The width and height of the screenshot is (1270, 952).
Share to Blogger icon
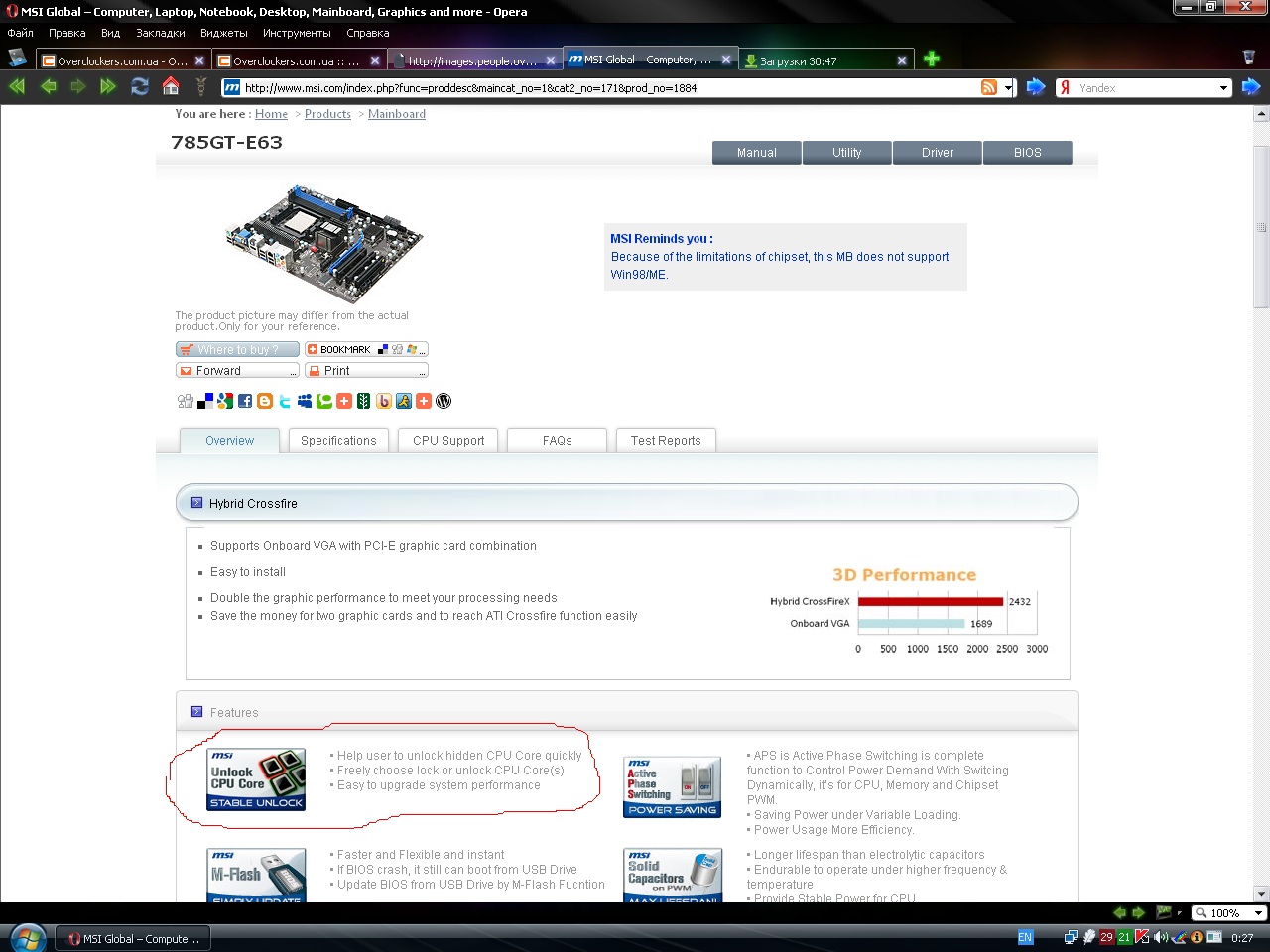(x=265, y=401)
